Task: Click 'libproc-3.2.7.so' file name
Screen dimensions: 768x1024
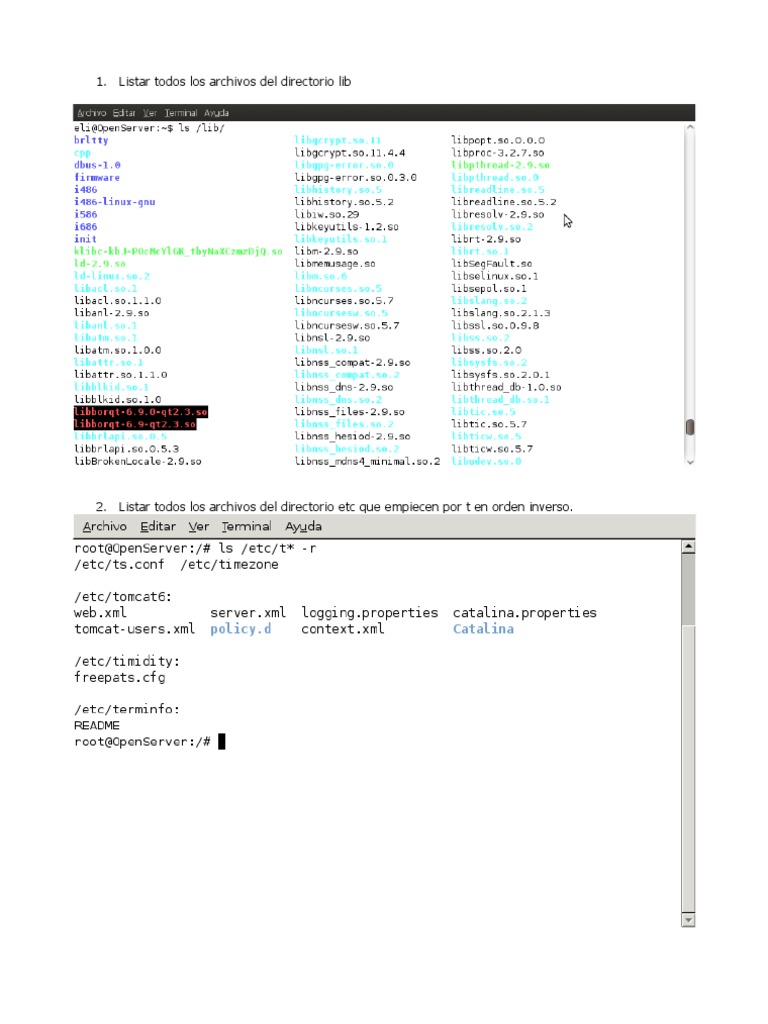Action: coord(498,153)
